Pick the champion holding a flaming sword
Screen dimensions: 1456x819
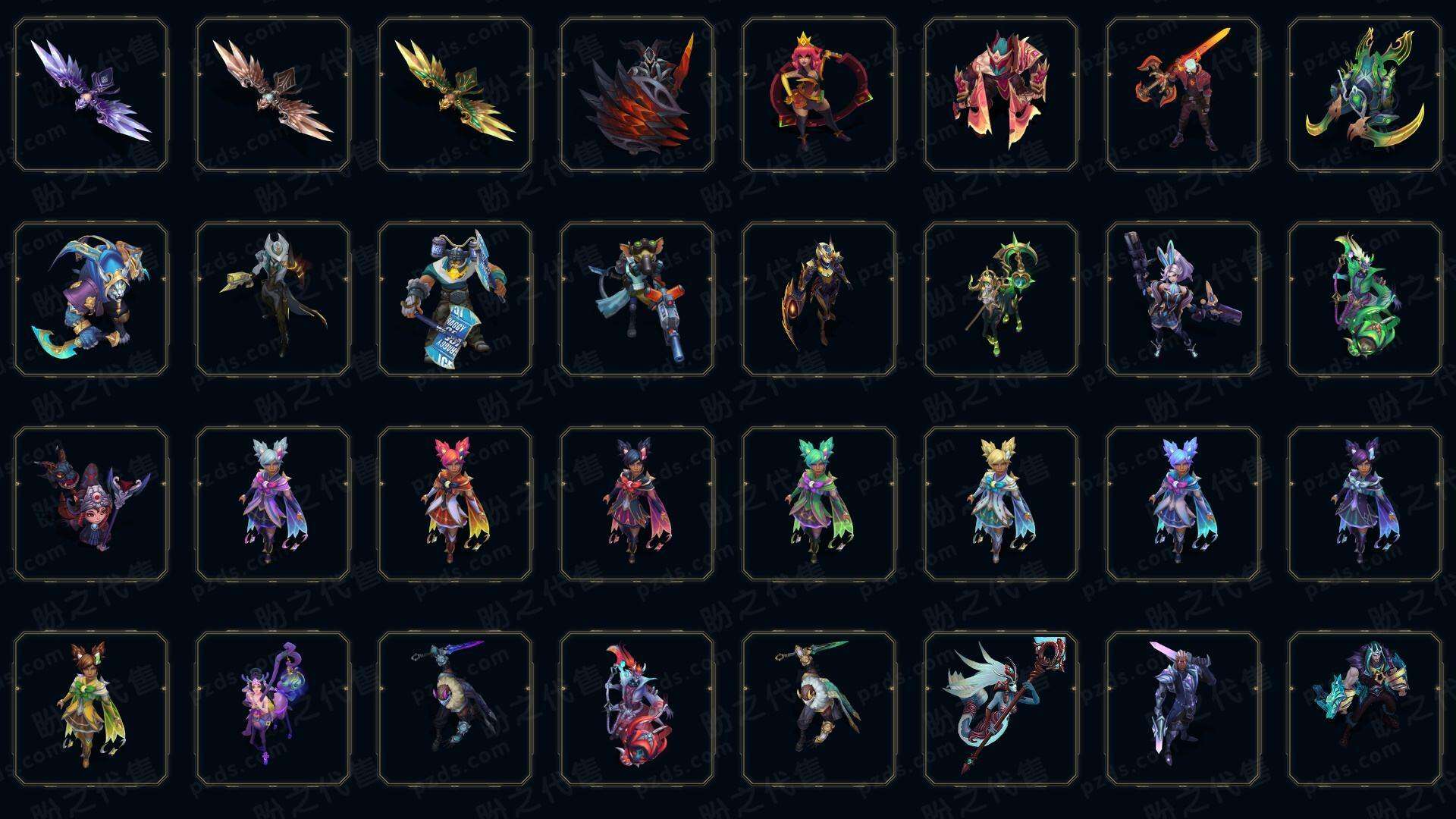tap(1183, 94)
